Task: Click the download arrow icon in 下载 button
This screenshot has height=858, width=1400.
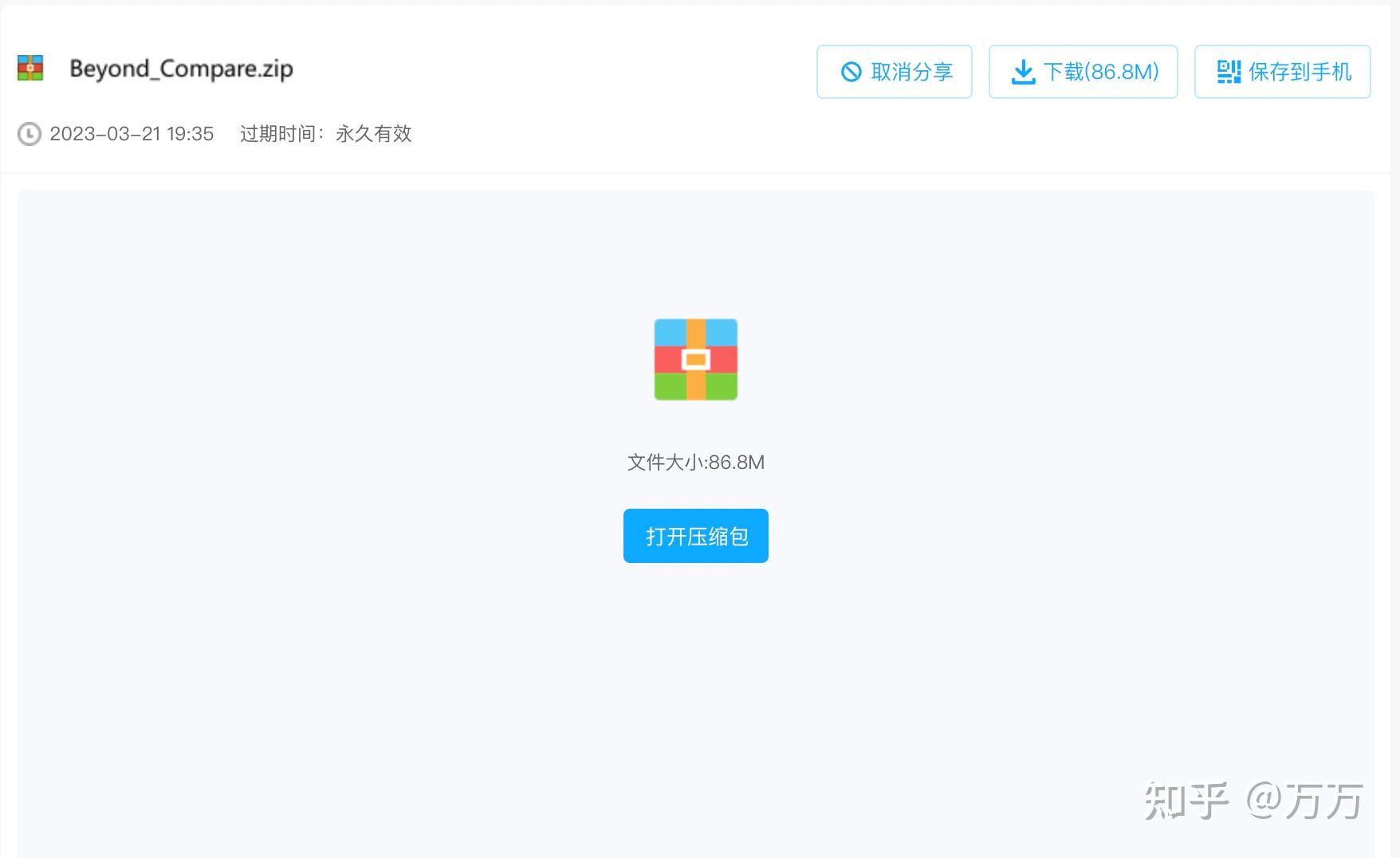Action: tap(1023, 71)
